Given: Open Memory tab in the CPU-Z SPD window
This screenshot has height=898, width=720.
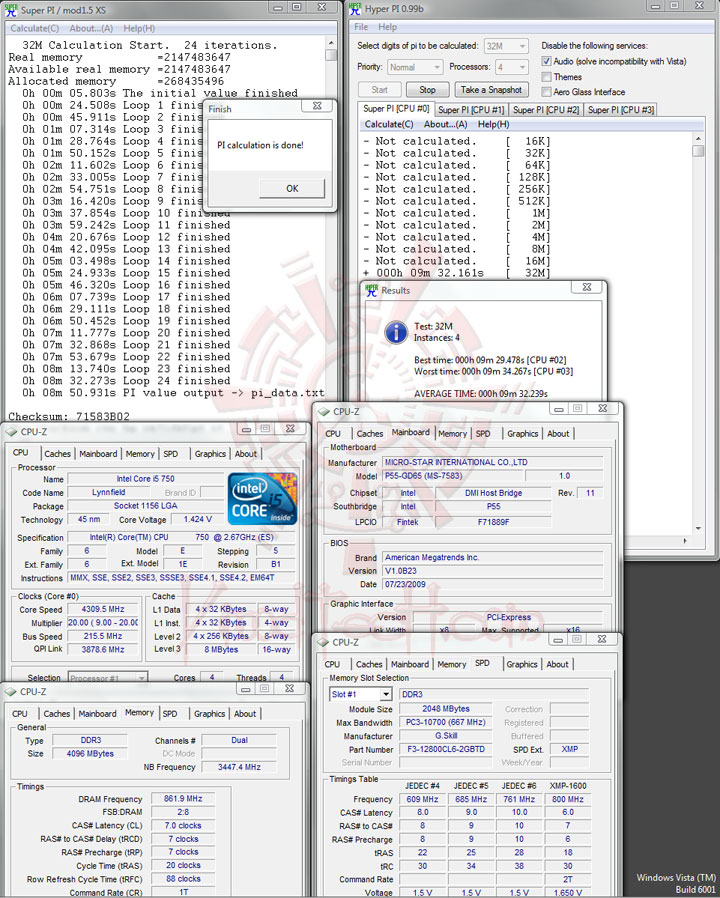Looking at the screenshot, I should (452, 664).
